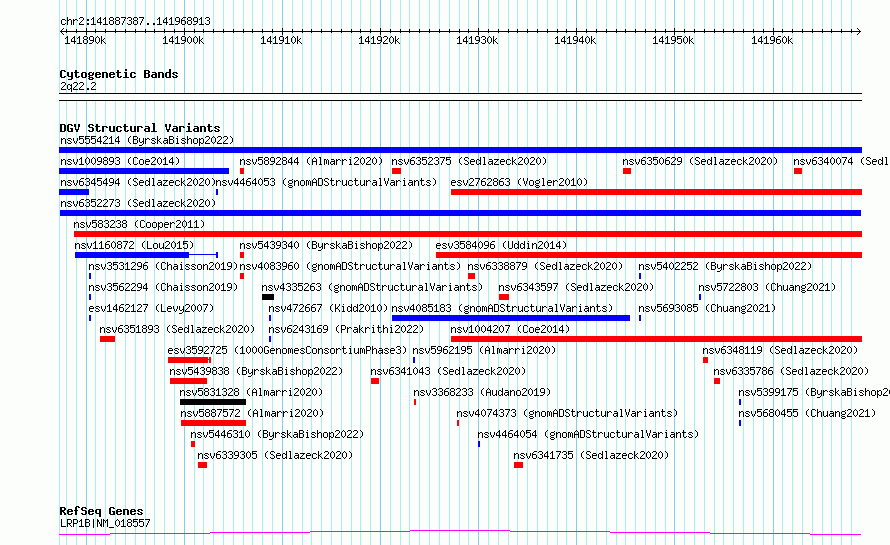Click the nsv583238 (Cooper2011) label
890x545 pixels.
click(x=139, y=224)
